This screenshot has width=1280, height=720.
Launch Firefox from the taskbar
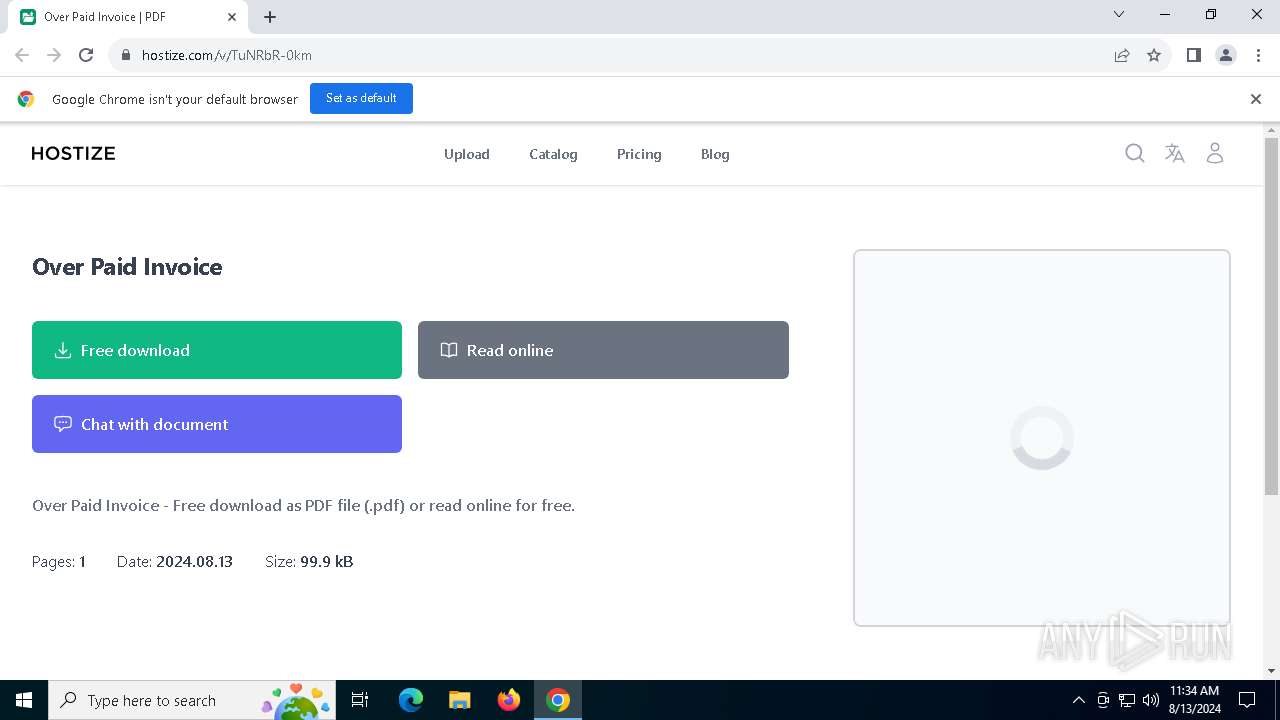tap(509, 700)
